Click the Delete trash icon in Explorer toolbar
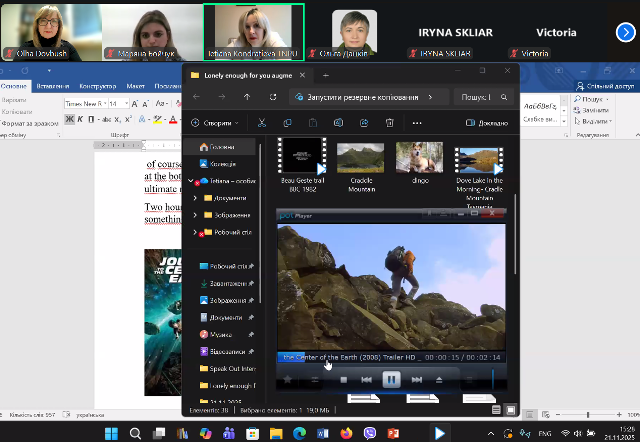 coord(390,123)
